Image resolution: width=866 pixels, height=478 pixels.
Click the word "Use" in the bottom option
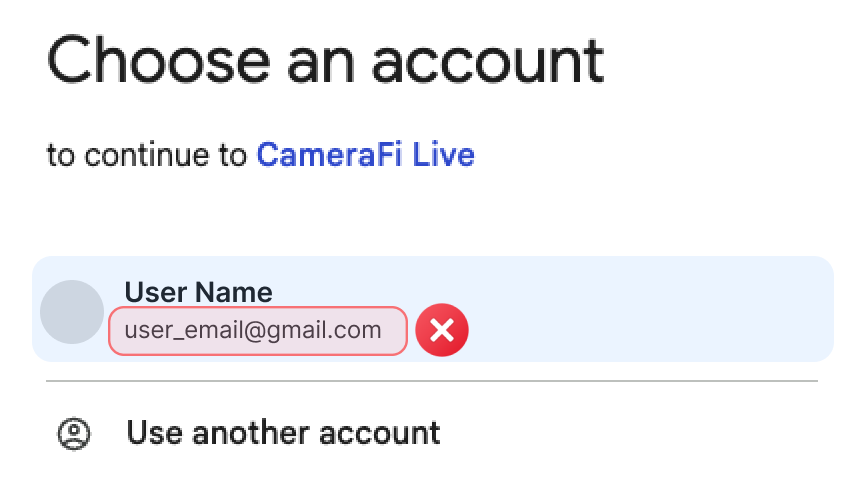click(154, 433)
